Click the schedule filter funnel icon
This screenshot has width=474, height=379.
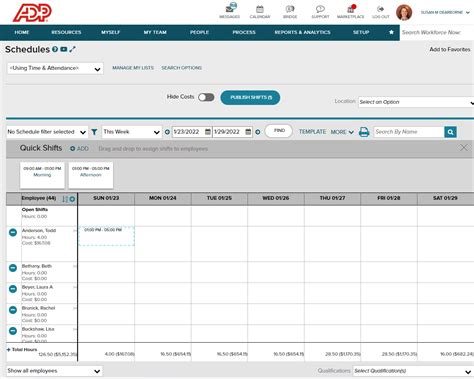pos(94,132)
